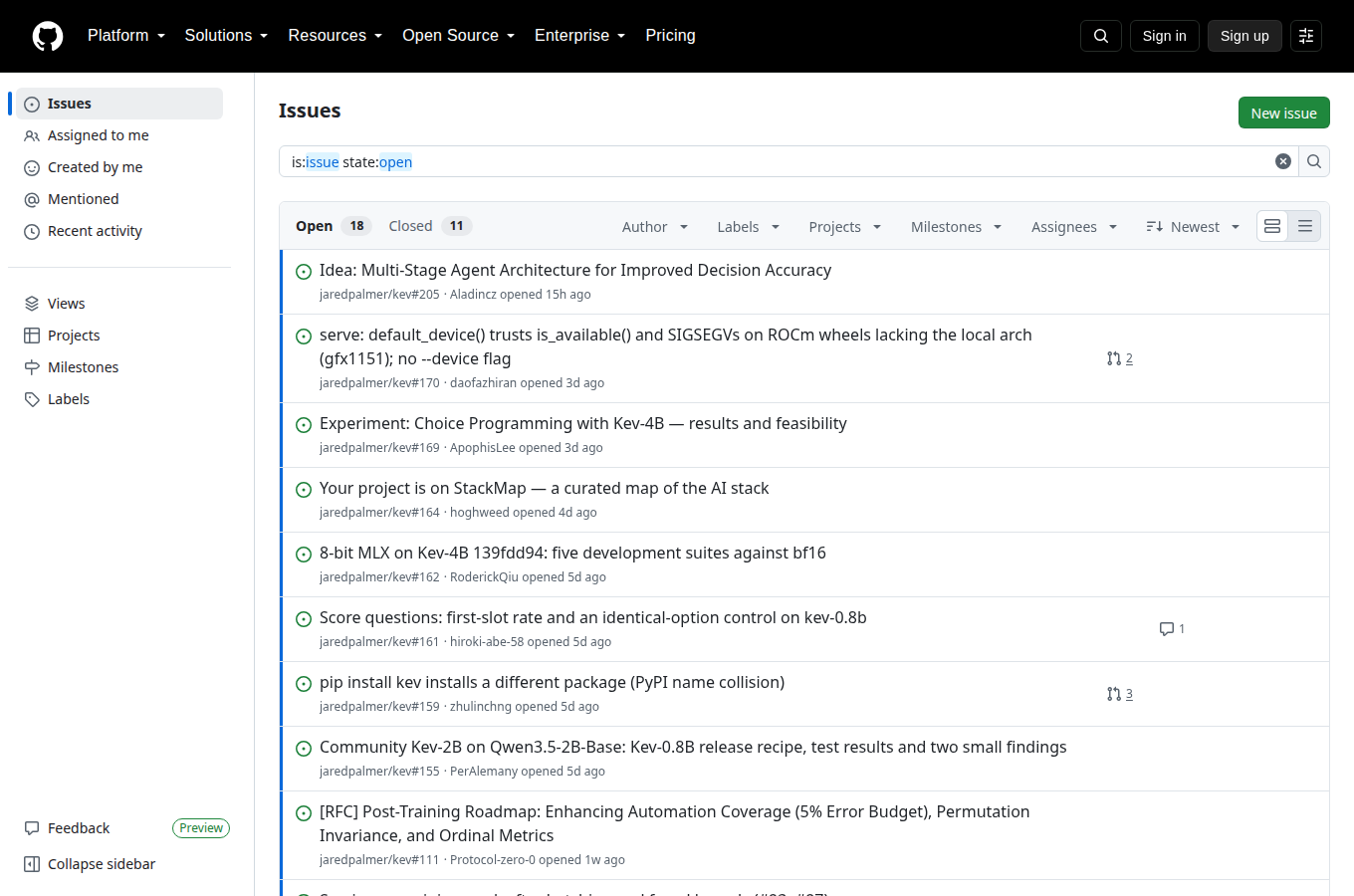This screenshot has height=896, width=1354.
Task: Change the Newest sort order
Action: tap(1193, 227)
